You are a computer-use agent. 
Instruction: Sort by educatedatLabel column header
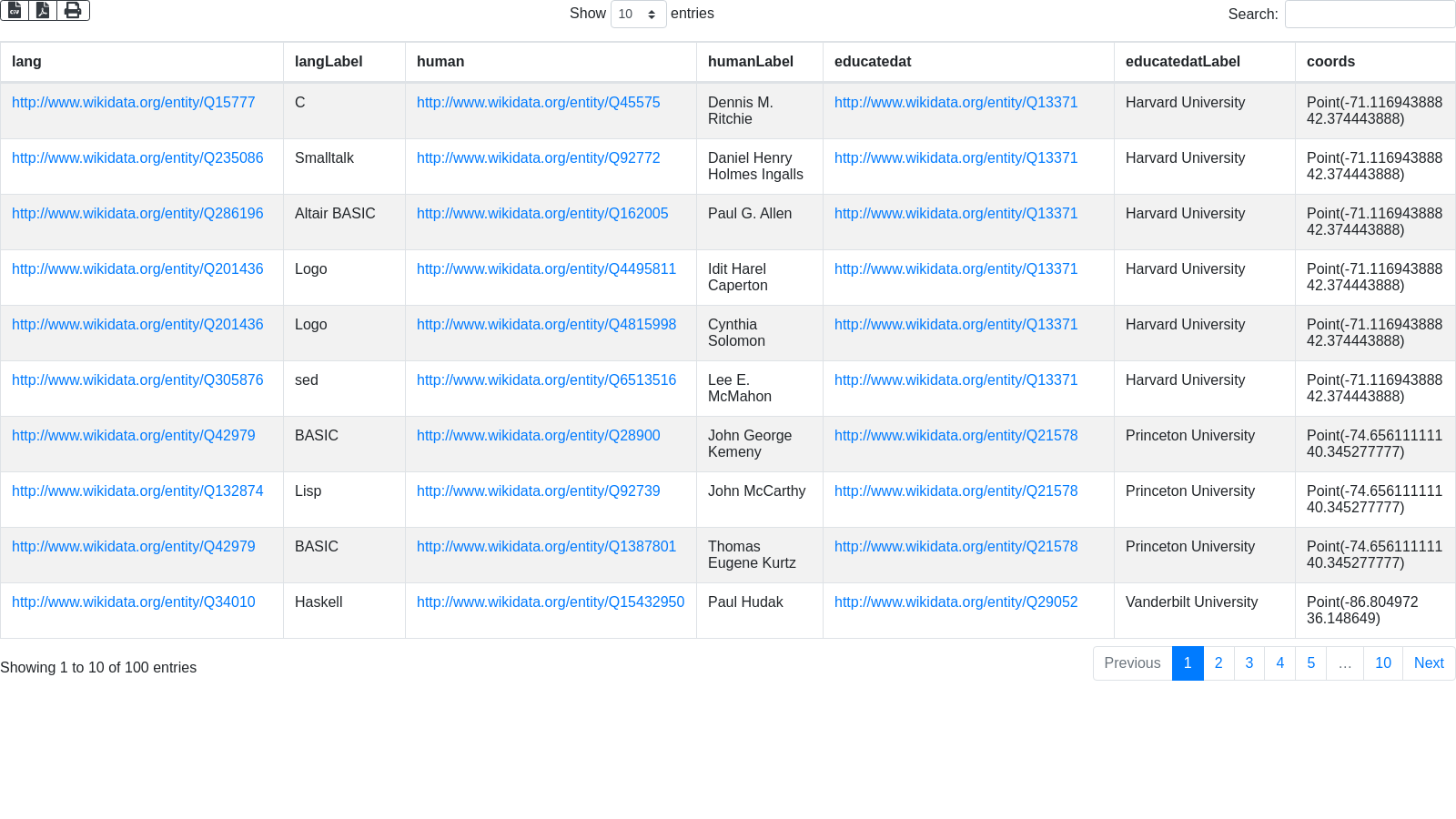coord(1182,62)
